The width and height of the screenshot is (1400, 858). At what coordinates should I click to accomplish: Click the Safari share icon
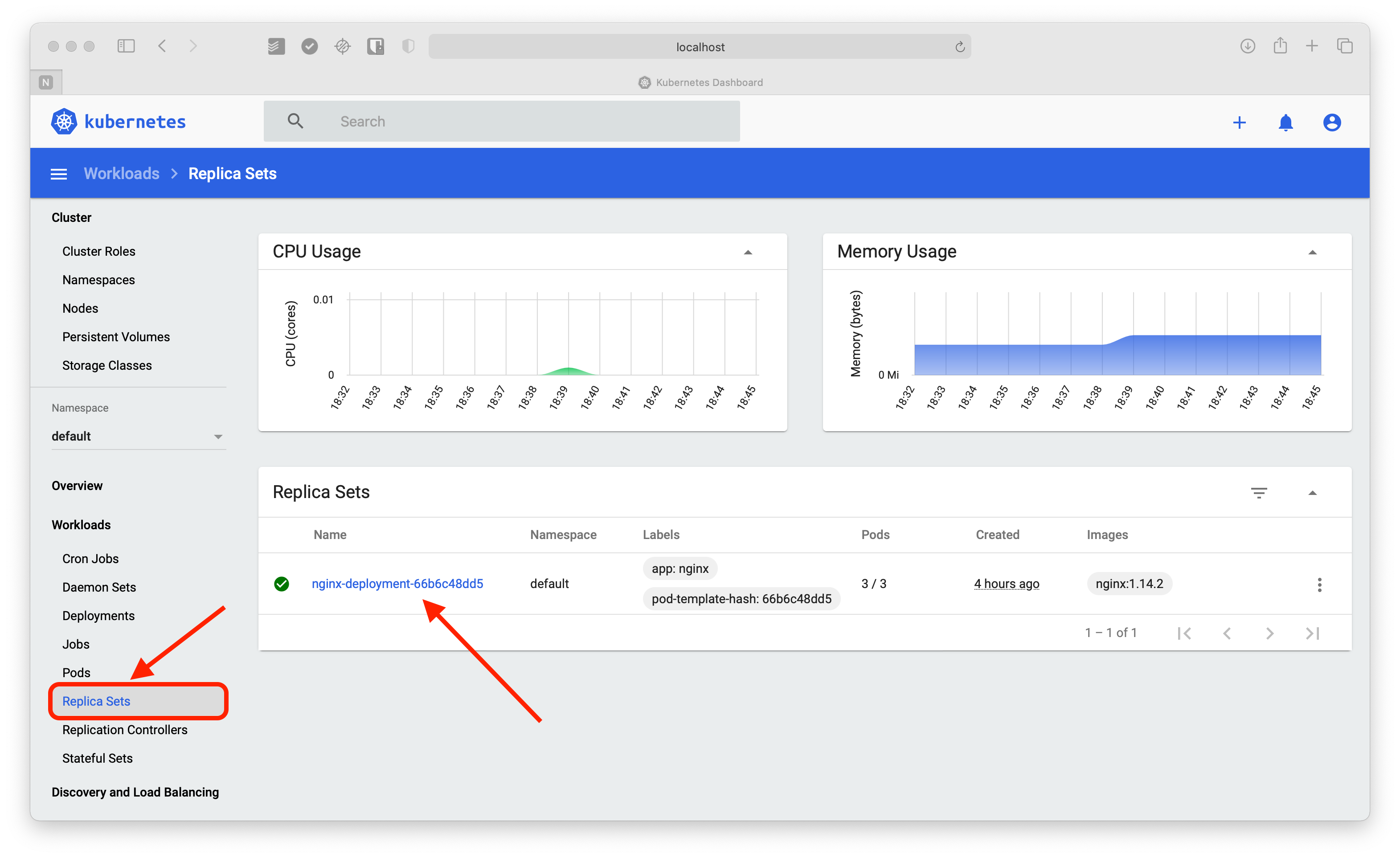point(1280,45)
